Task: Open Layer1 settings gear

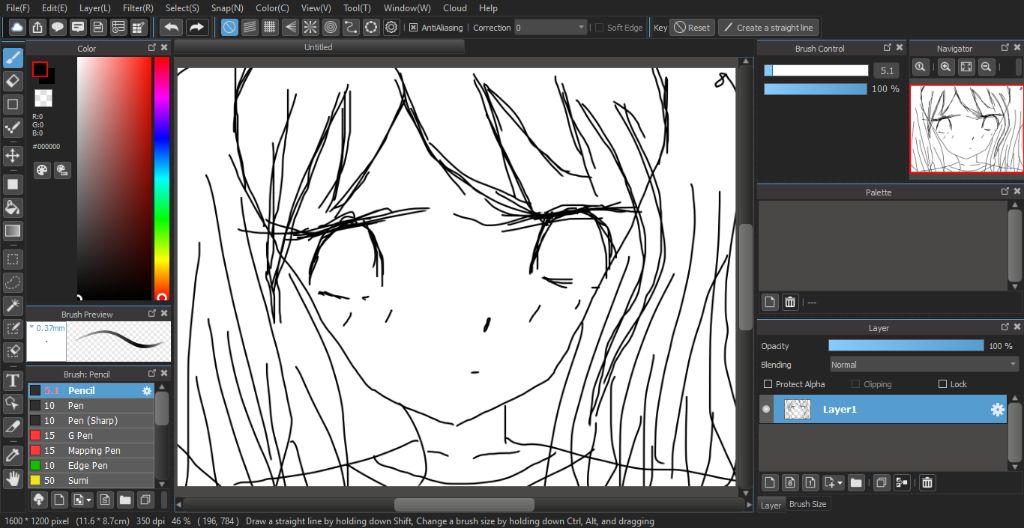Action: (x=997, y=410)
